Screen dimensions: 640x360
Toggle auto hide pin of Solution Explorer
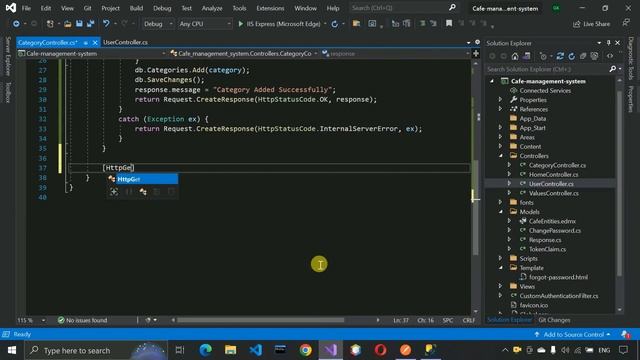point(609,43)
